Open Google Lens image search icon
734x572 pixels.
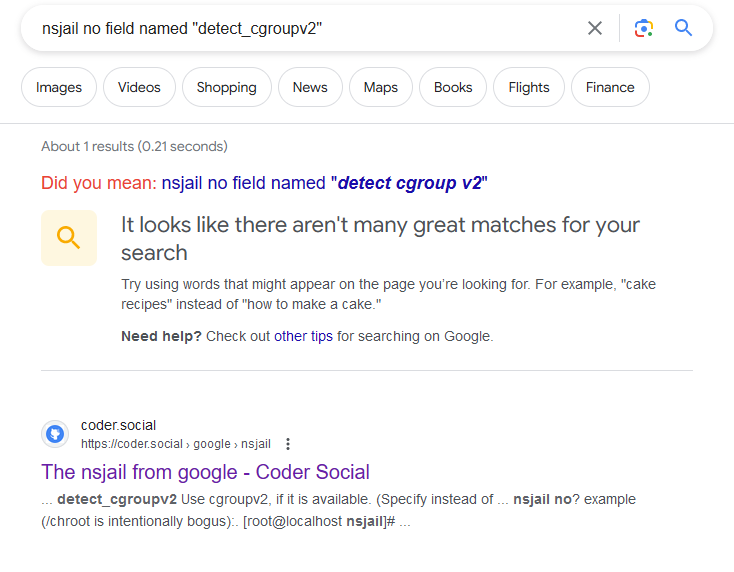644,28
